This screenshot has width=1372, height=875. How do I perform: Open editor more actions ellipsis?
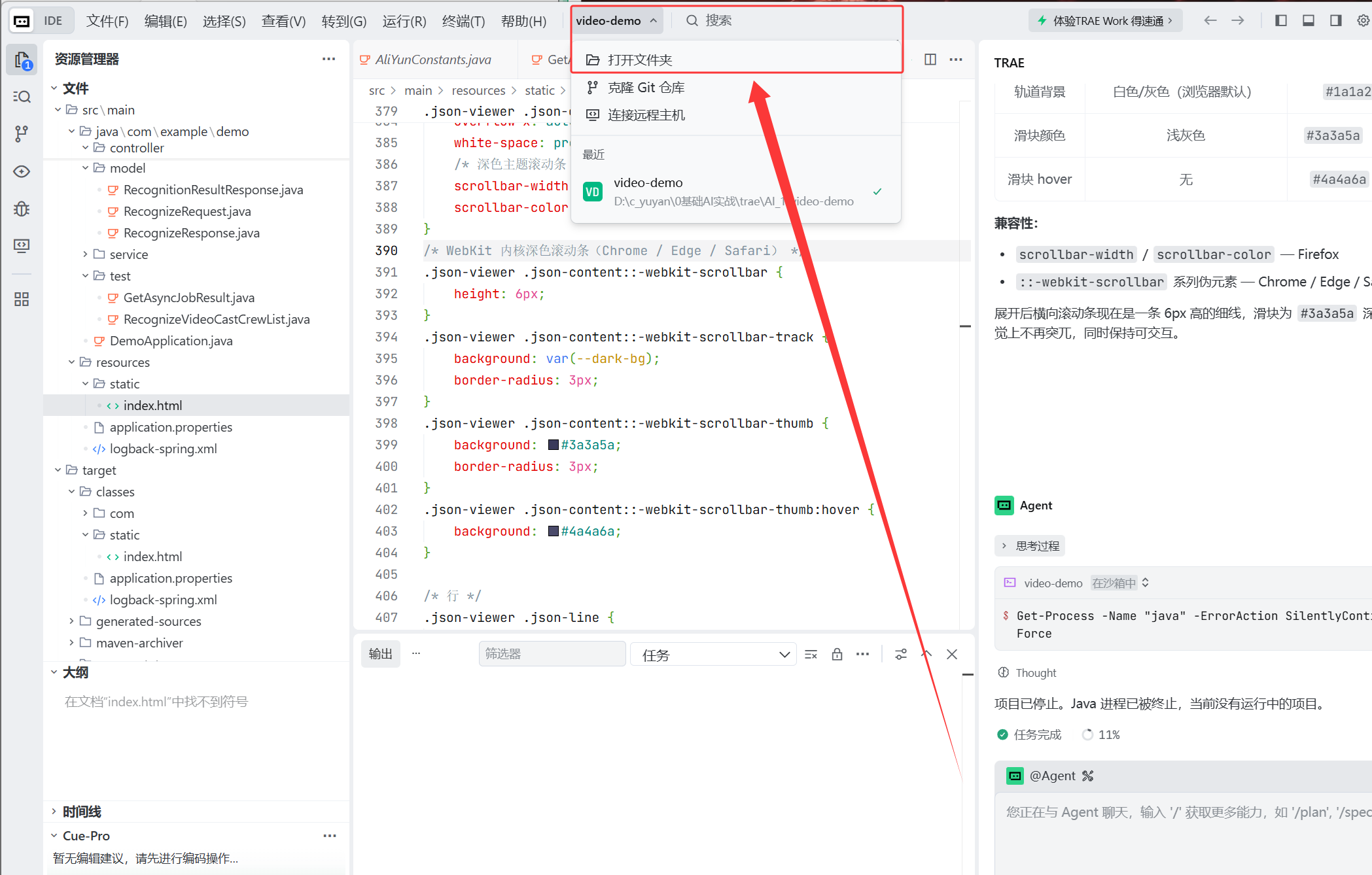pyautogui.click(x=956, y=60)
